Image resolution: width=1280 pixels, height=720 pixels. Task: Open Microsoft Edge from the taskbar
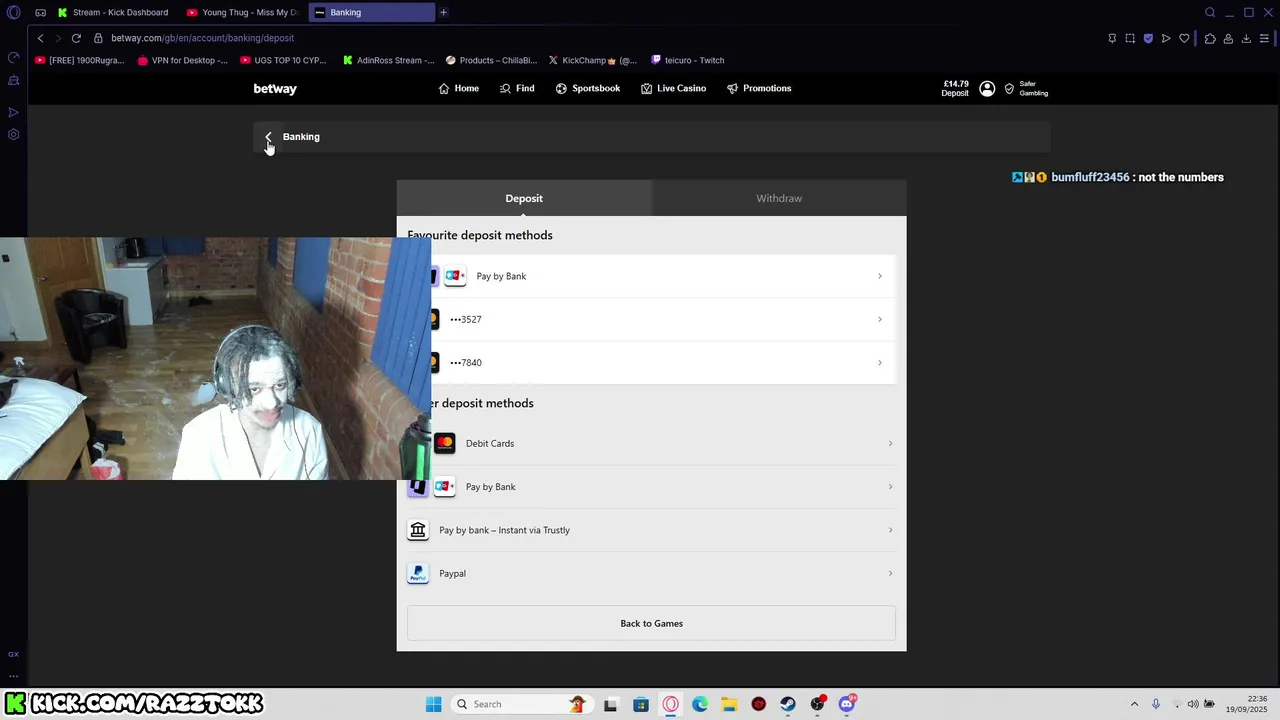700,704
